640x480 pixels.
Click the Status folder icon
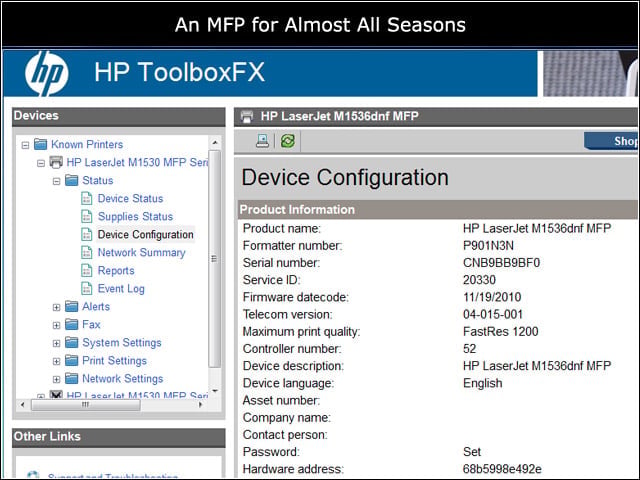pos(71,180)
